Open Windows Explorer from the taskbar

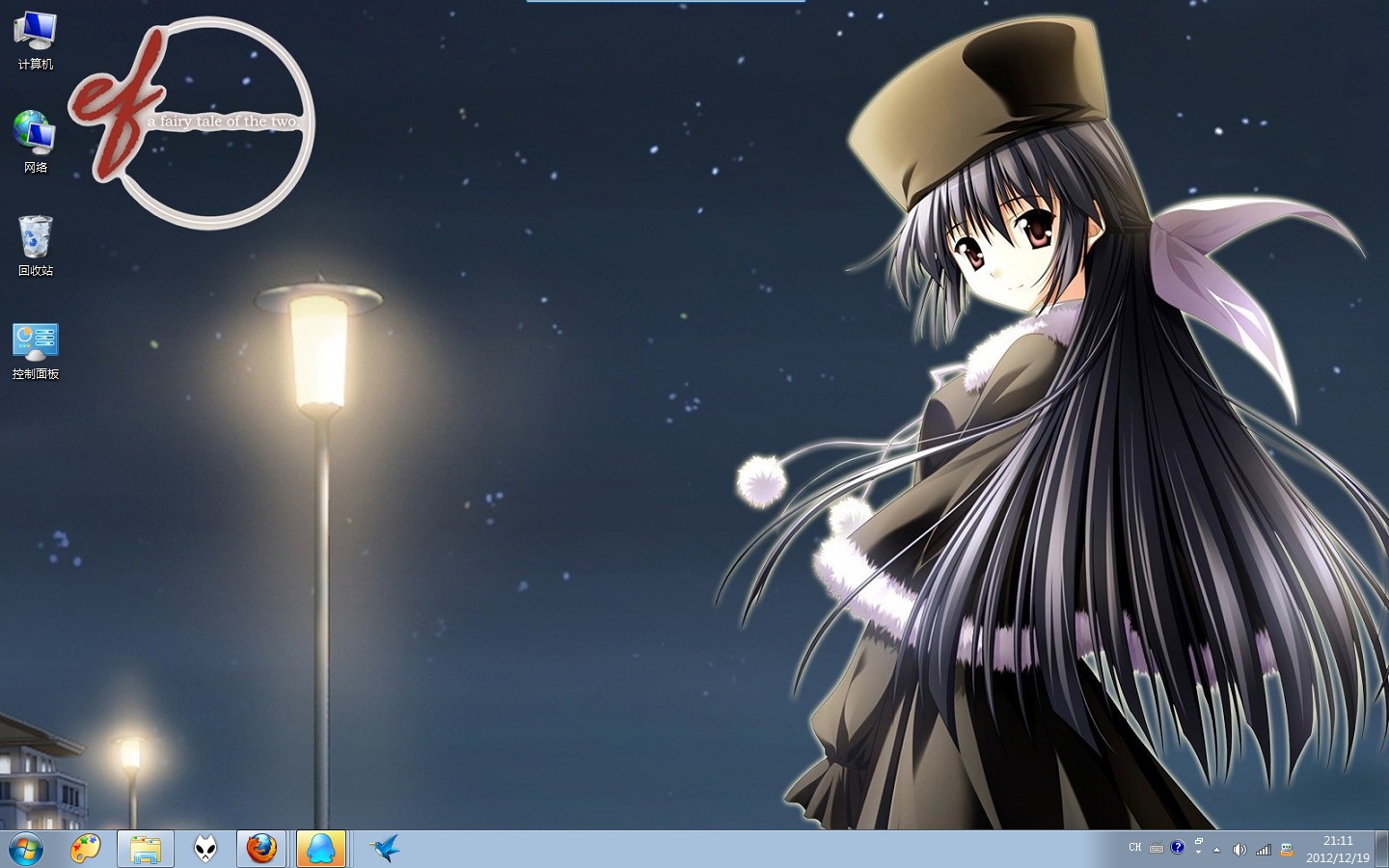[146, 850]
